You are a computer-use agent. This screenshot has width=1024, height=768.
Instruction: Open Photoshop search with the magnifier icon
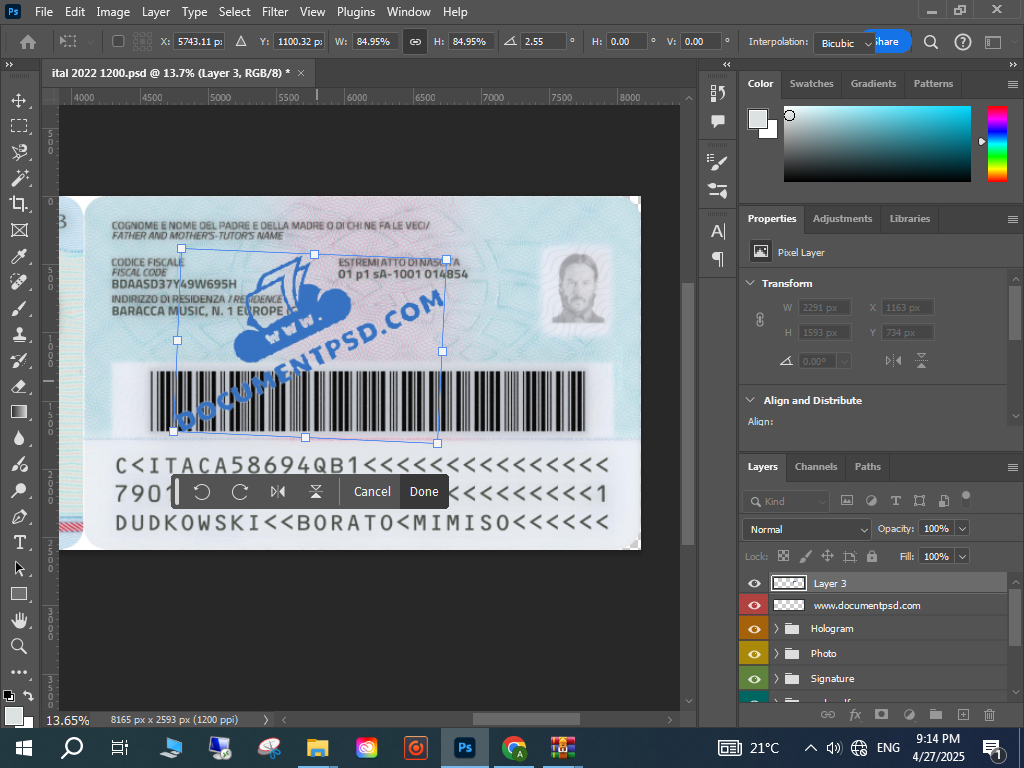(931, 42)
